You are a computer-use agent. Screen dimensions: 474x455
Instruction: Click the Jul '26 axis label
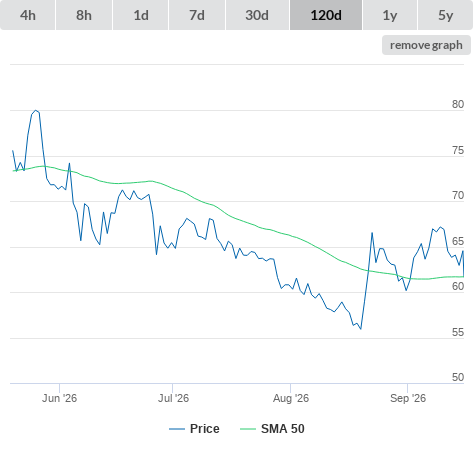[173, 398]
